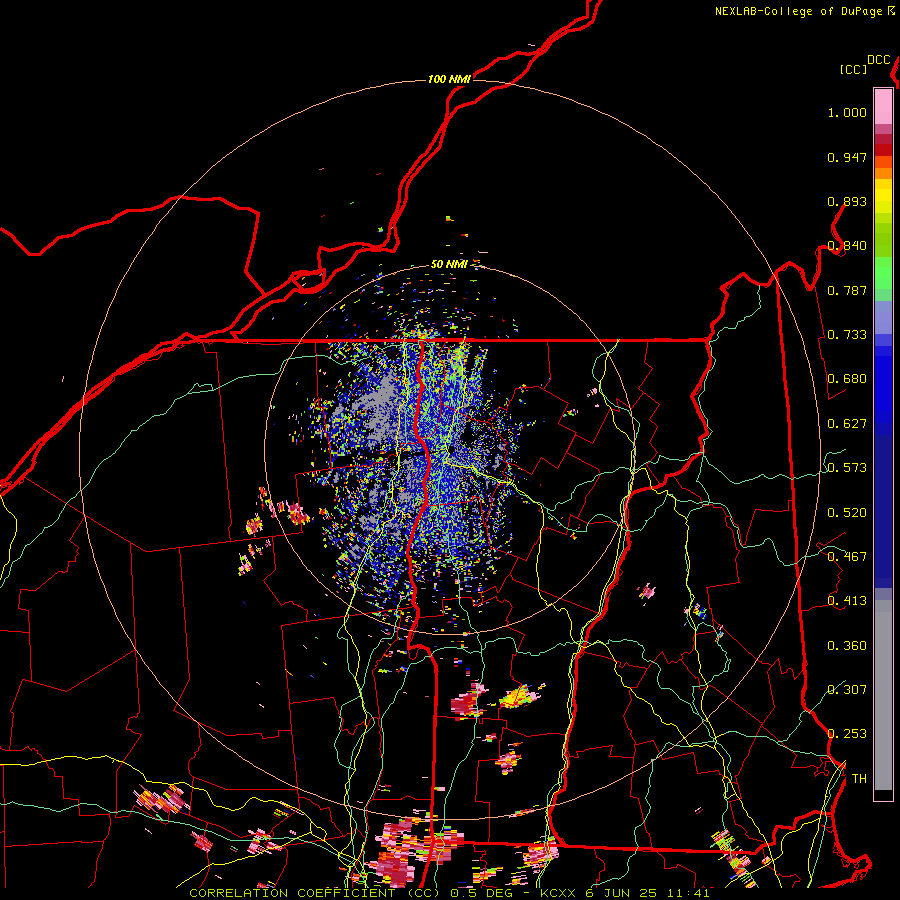Select the 0.787 scale value
Image resolution: width=900 pixels, height=900 pixels.
847,290
